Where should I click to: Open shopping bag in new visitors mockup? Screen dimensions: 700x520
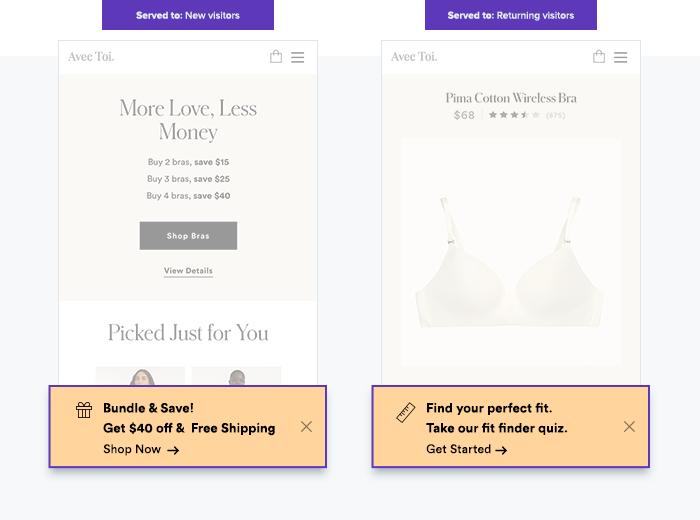pyautogui.click(x=276, y=56)
